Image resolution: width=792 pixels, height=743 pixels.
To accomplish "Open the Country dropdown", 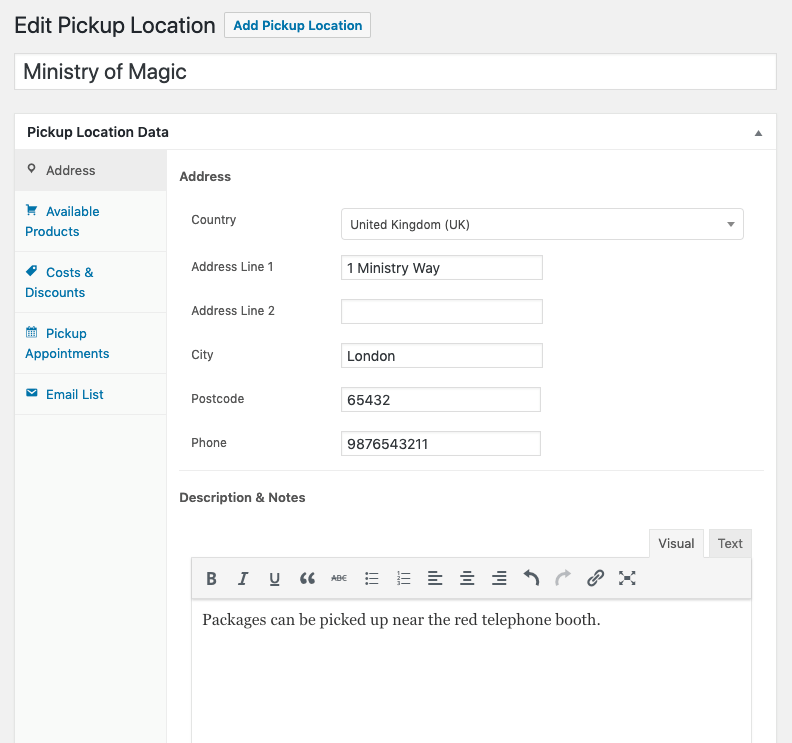I will tap(542, 225).
